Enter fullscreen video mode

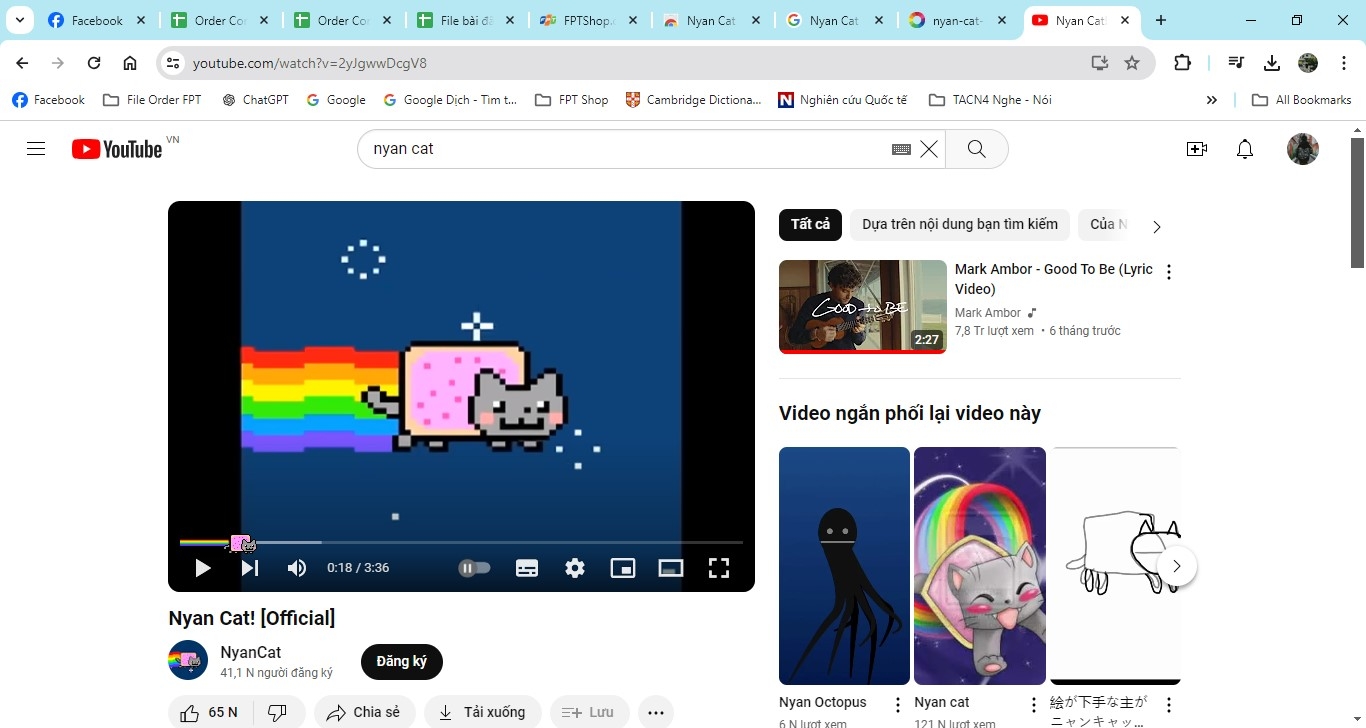coord(719,568)
